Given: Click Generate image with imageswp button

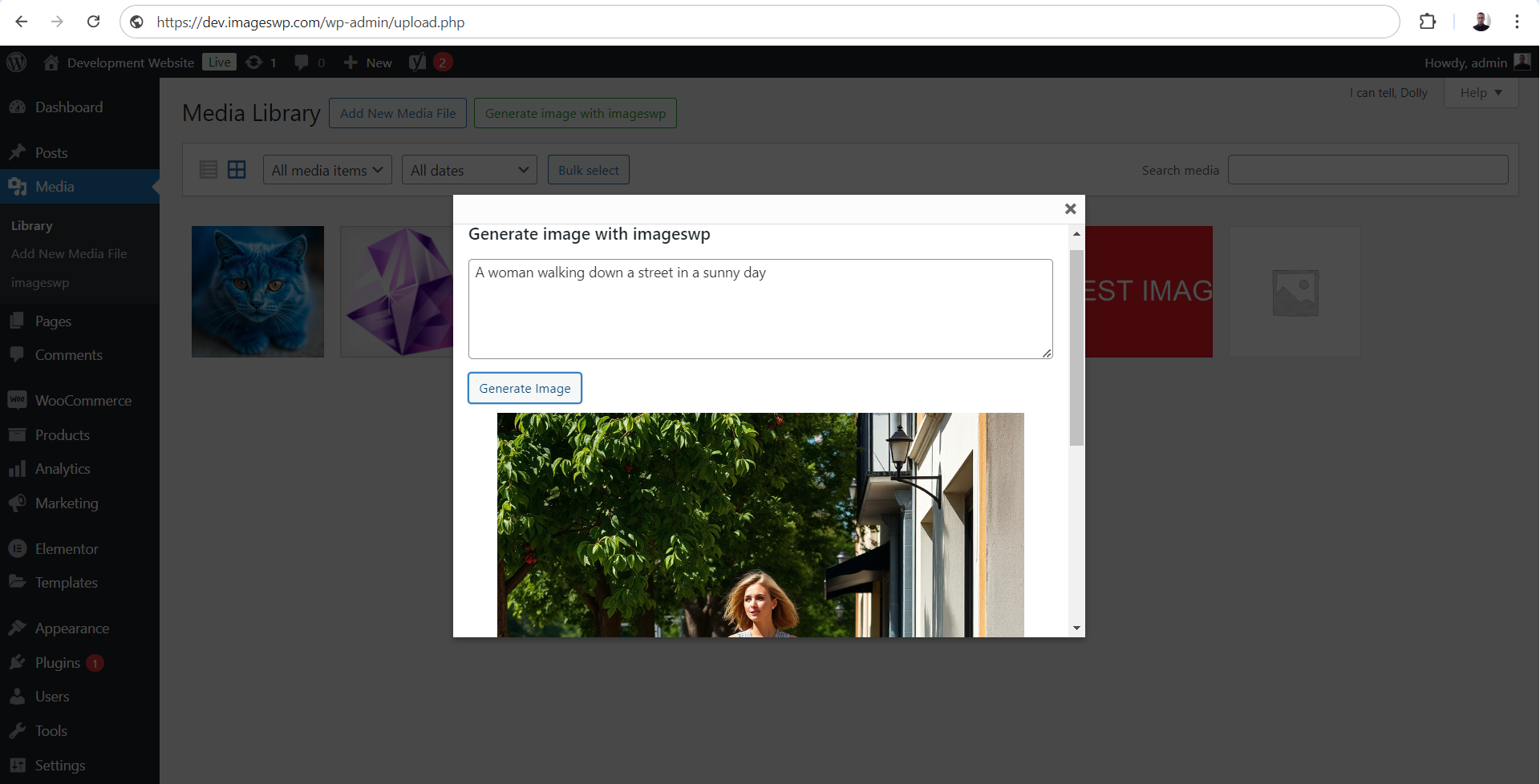Looking at the screenshot, I should coord(575,113).
